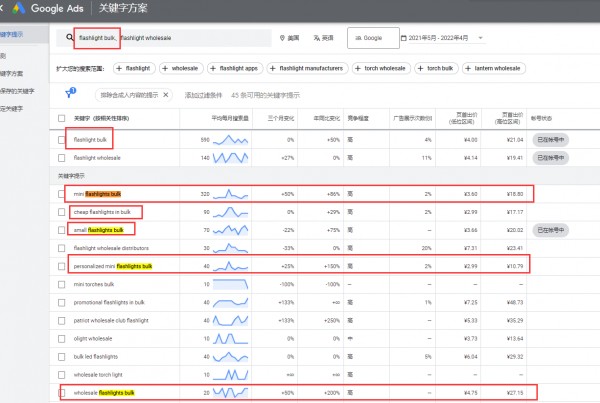Sort by the 页首出价 (低位区间) column header
Image resolution: width=600 pixels, height=403 pixels.
463,118
